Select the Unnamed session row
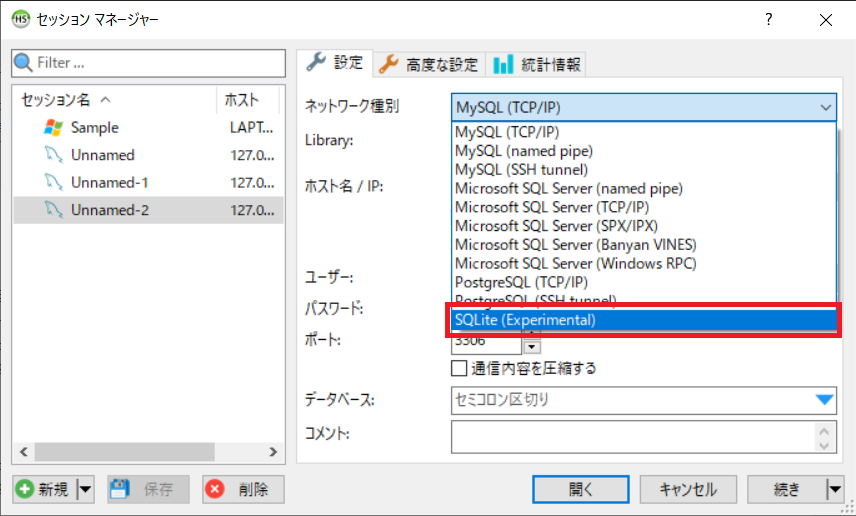Image resolution: width=856 pixels, height=516 pixels. click(x=148, y=155)
